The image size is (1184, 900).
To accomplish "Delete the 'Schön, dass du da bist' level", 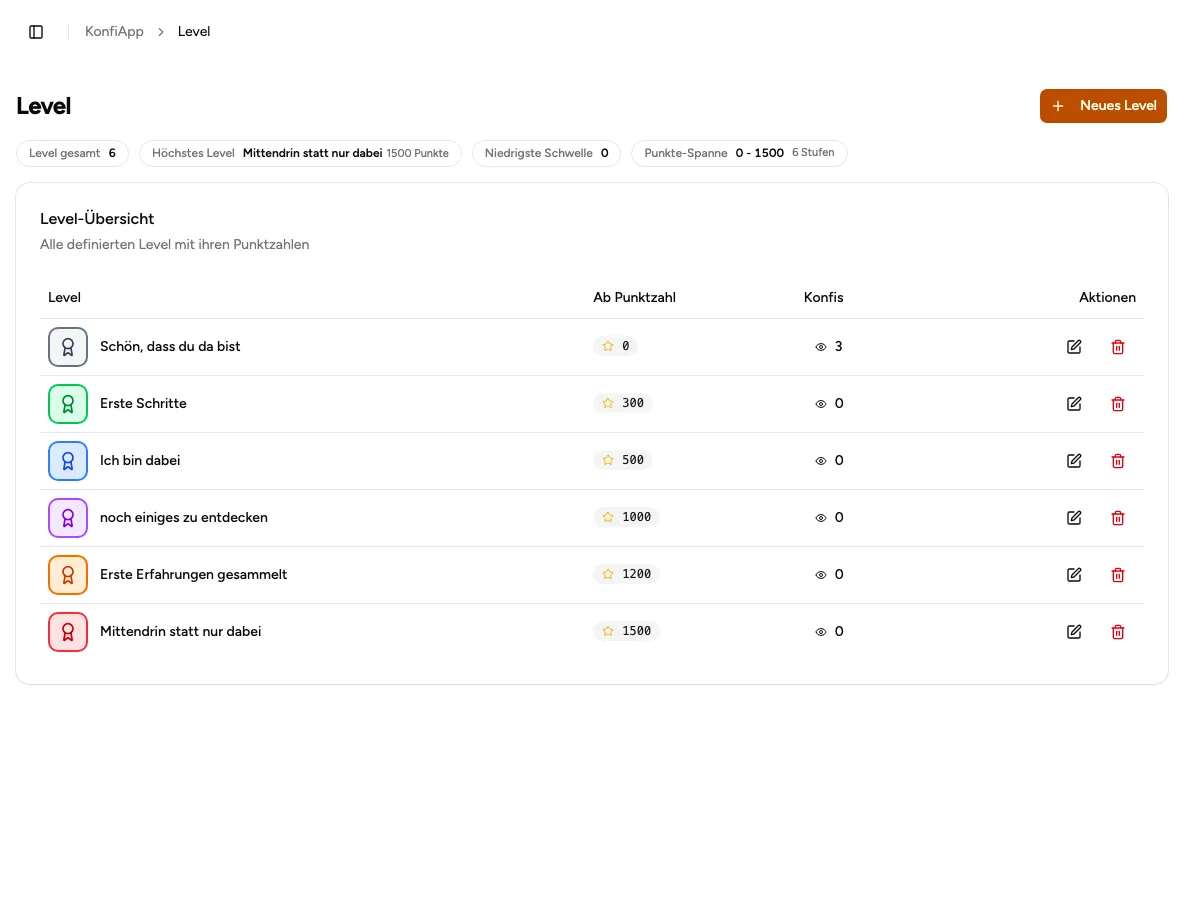I will click(1118, 347).
